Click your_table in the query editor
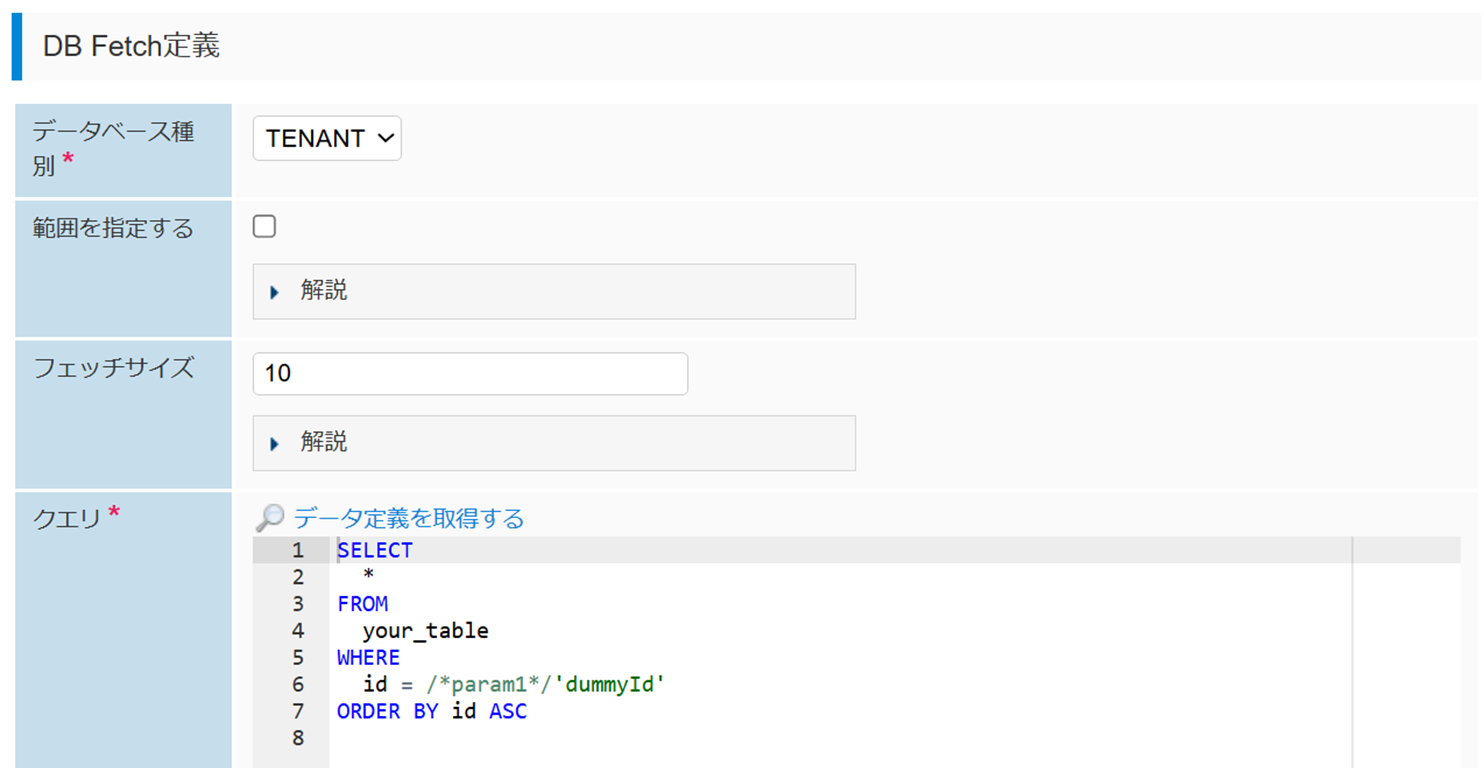 coord(425,631)
